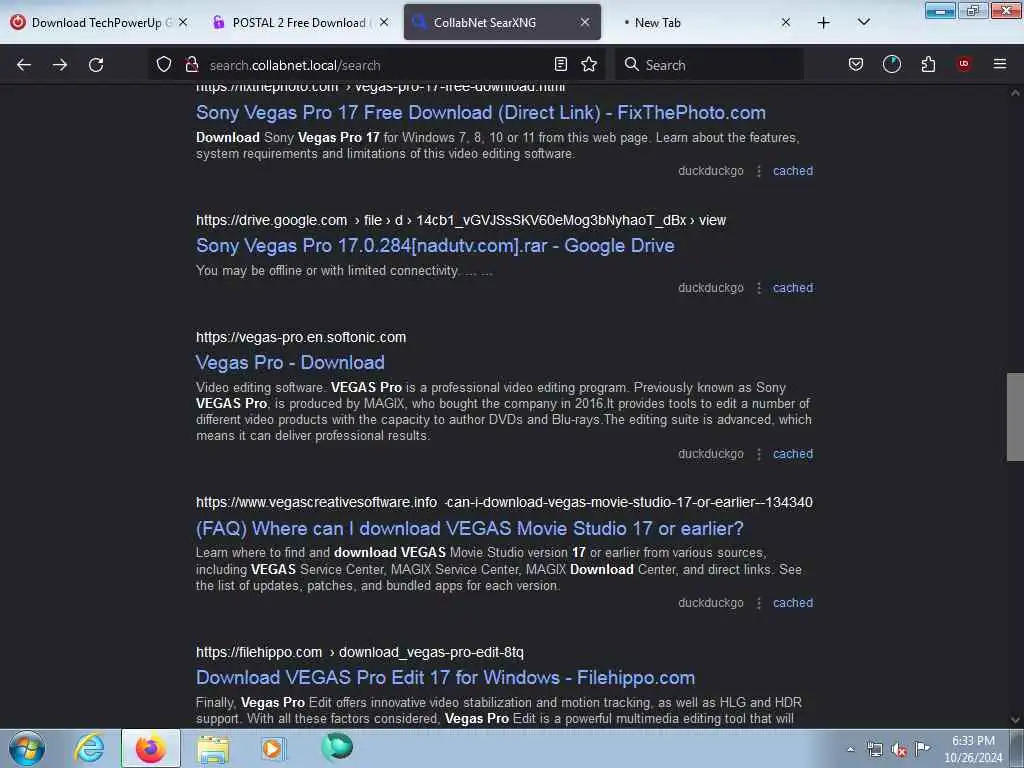Open the Windows Start menu orb
Viewport: 1024px width, 768px height.
27,748
